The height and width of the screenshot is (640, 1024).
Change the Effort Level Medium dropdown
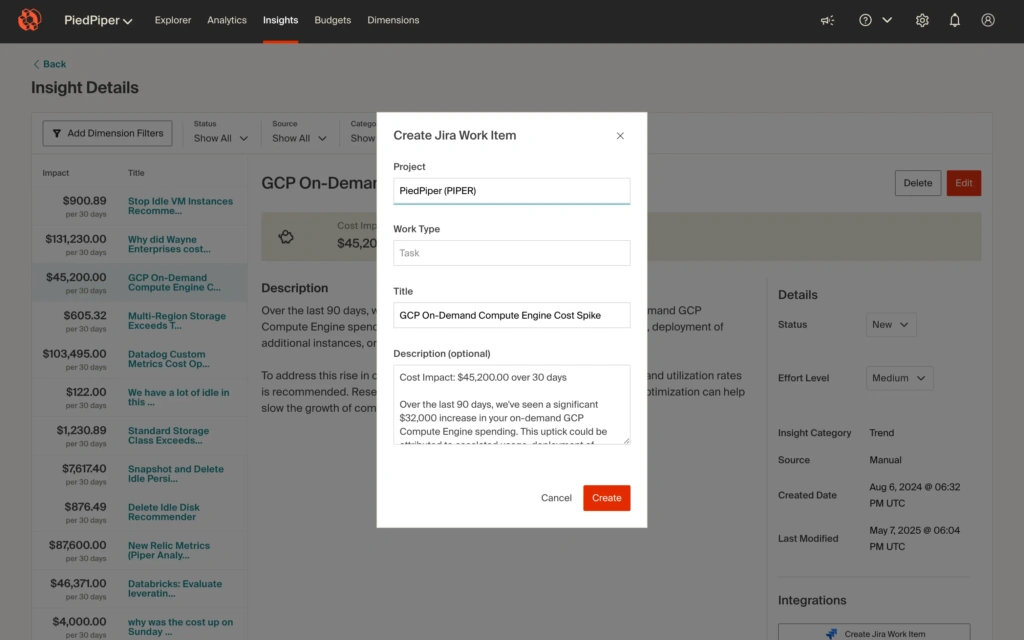[899, 378]
